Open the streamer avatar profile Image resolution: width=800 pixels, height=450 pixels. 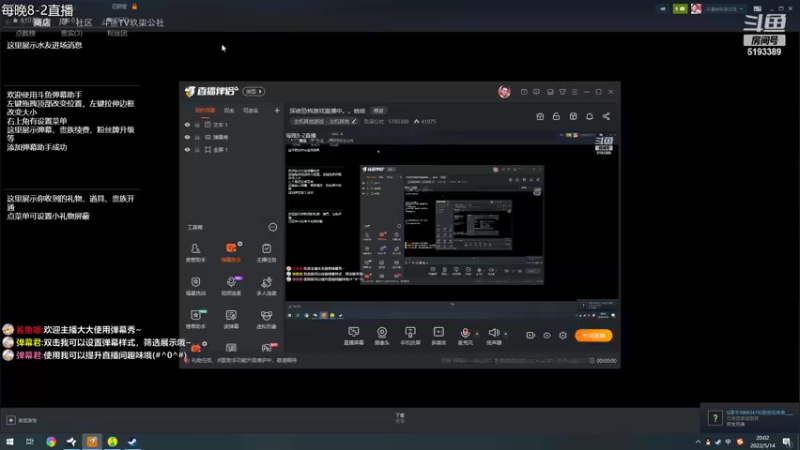point(504,91)
